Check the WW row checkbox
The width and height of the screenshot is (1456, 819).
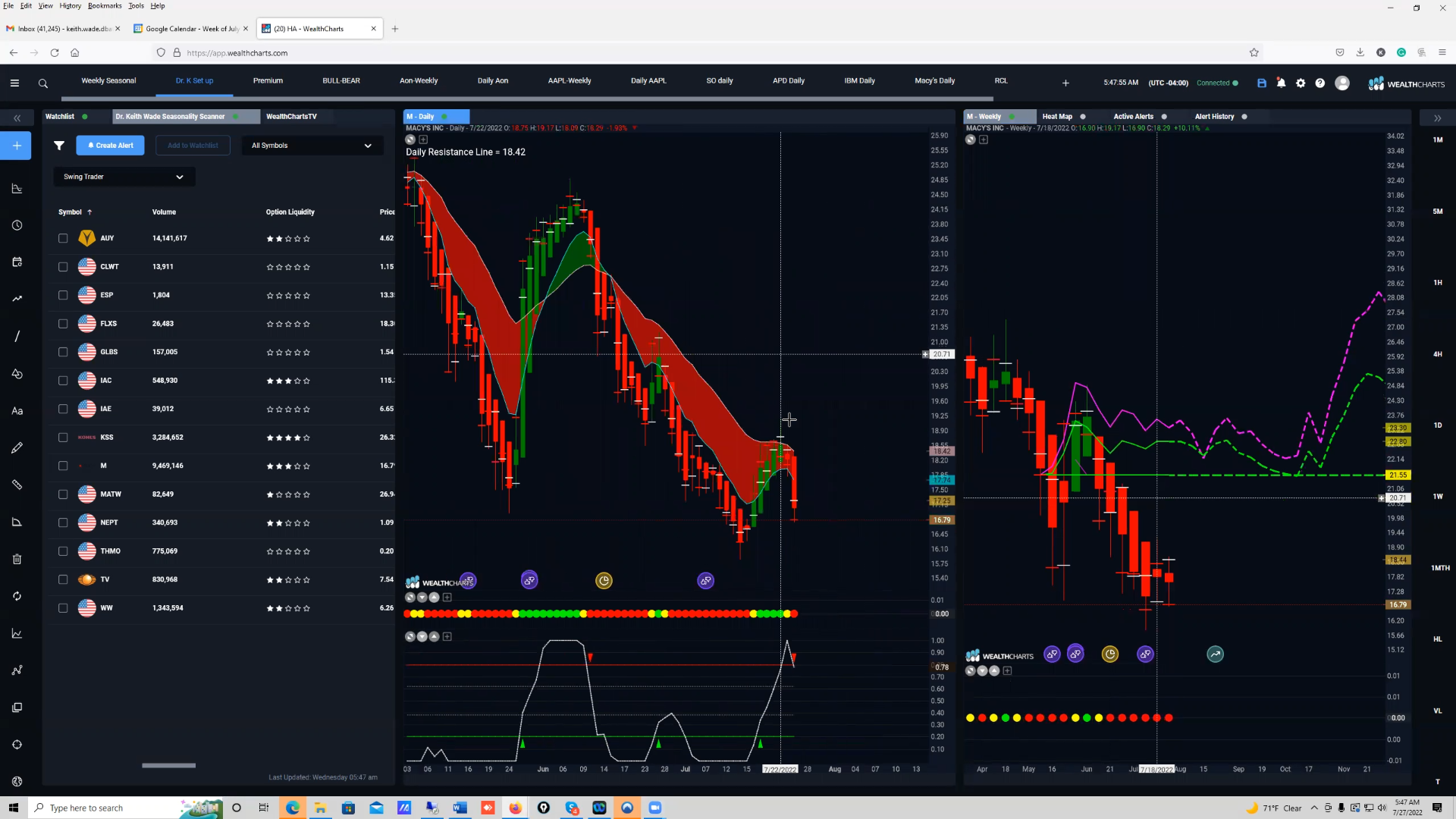tap(63, 608)
